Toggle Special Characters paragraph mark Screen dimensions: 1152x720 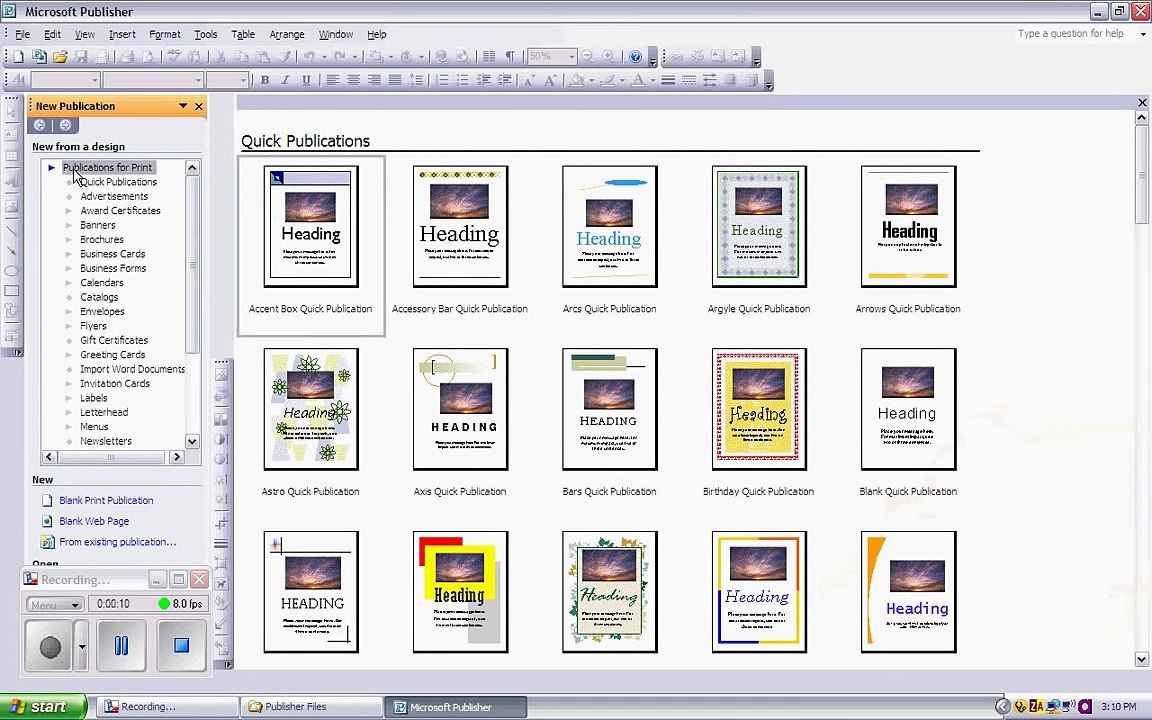(510, 57)
